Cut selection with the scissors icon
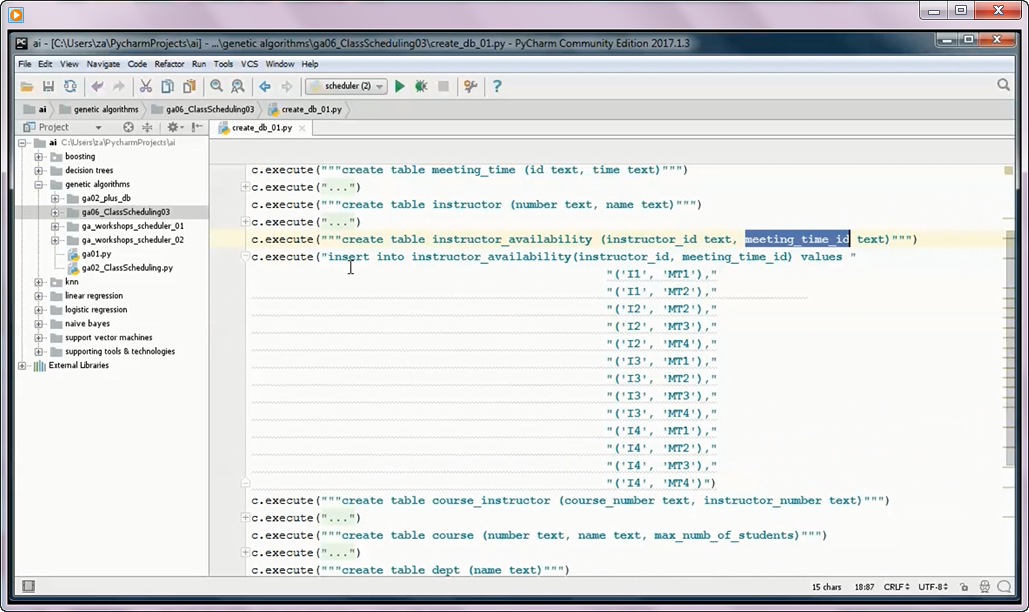 [x=146, y=86]
